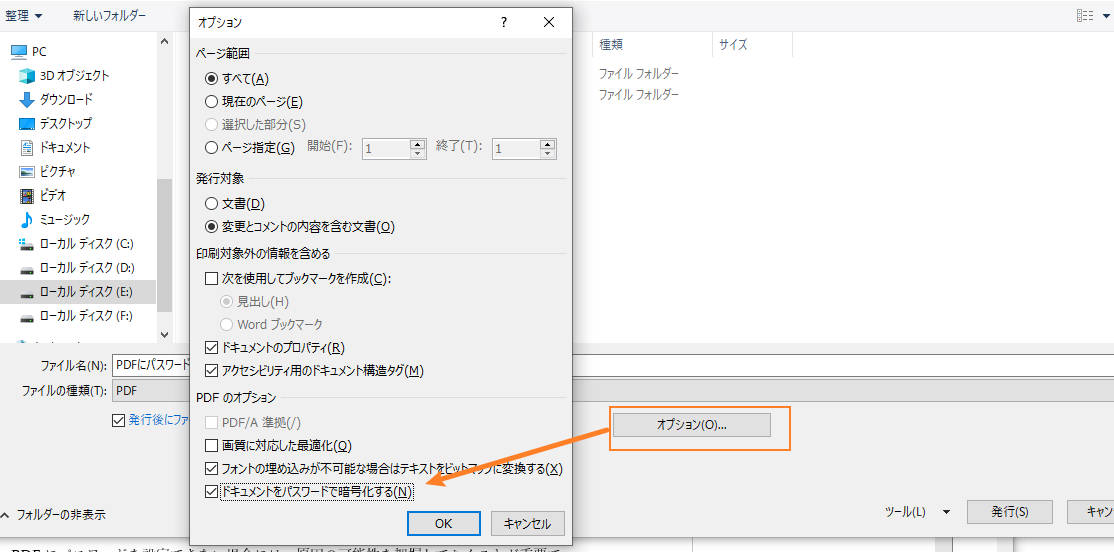Select the PC icon in navigation tree
This screenshot has width=1114, height=552.
18,51
